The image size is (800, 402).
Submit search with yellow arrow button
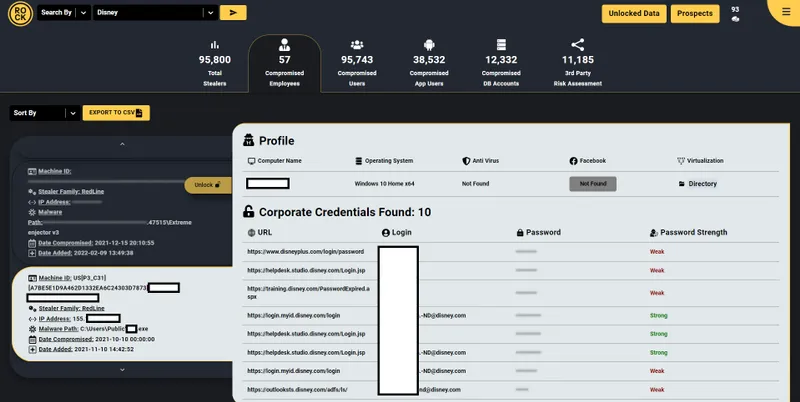pos(233,13)
